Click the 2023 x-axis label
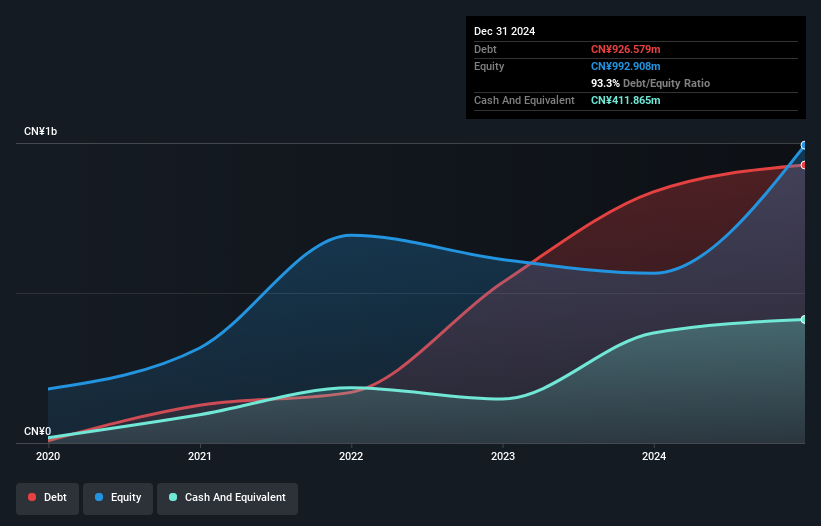 pyautogui.click(x=503, y=456)
